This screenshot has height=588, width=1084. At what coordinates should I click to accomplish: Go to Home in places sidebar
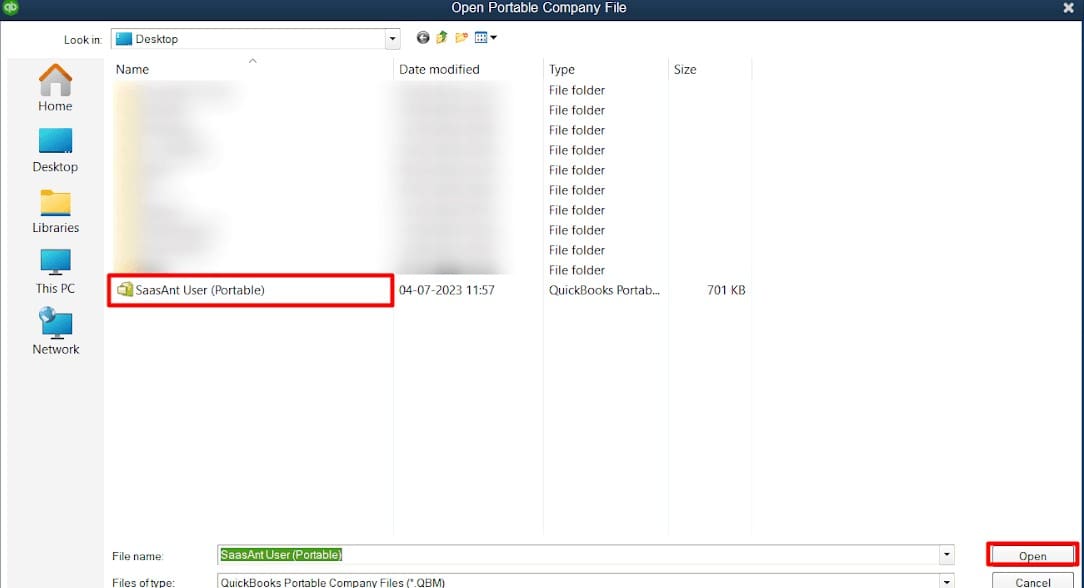point(55,88)
